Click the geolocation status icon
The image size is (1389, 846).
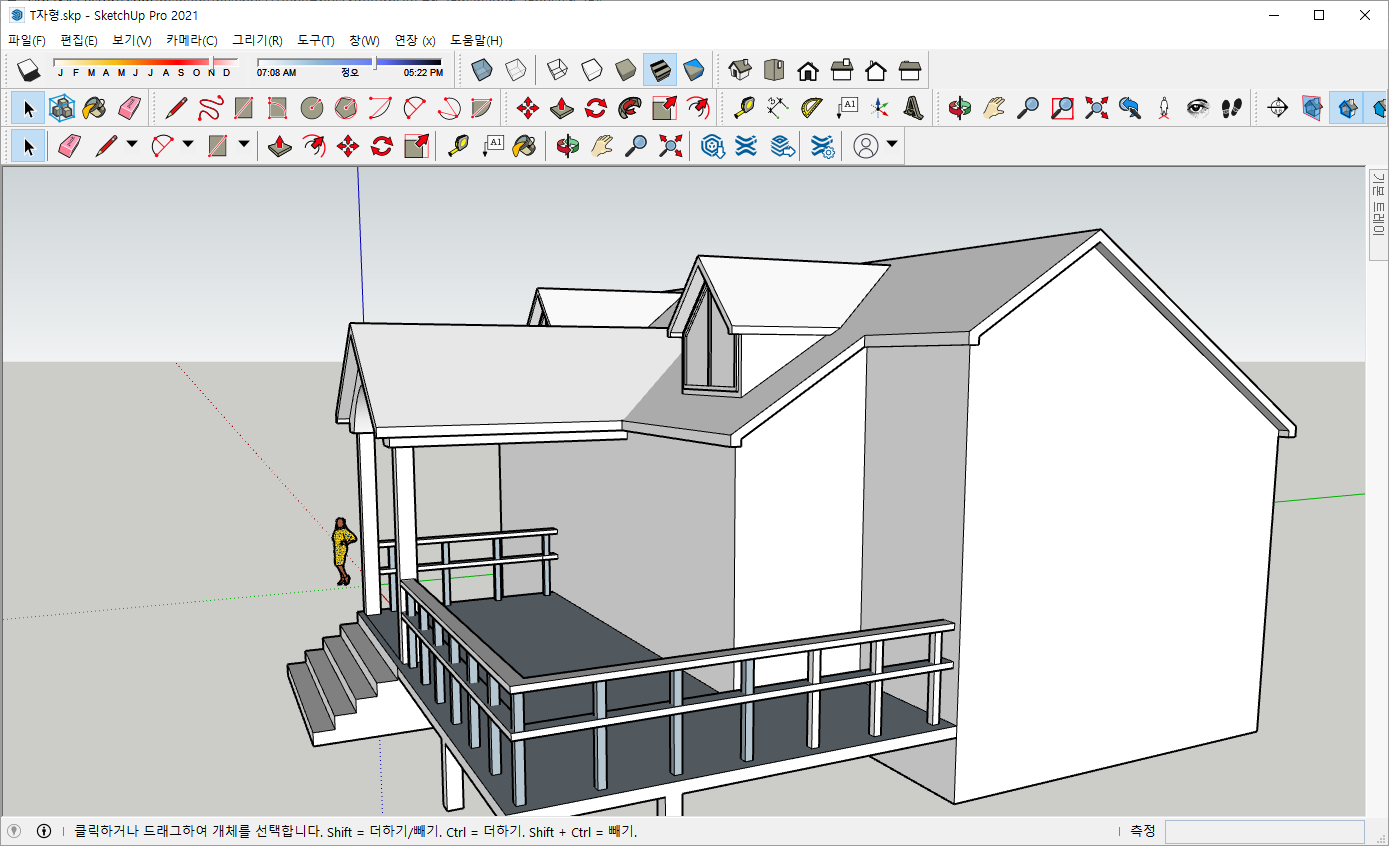pyautogui.click(x=14, y=831)
